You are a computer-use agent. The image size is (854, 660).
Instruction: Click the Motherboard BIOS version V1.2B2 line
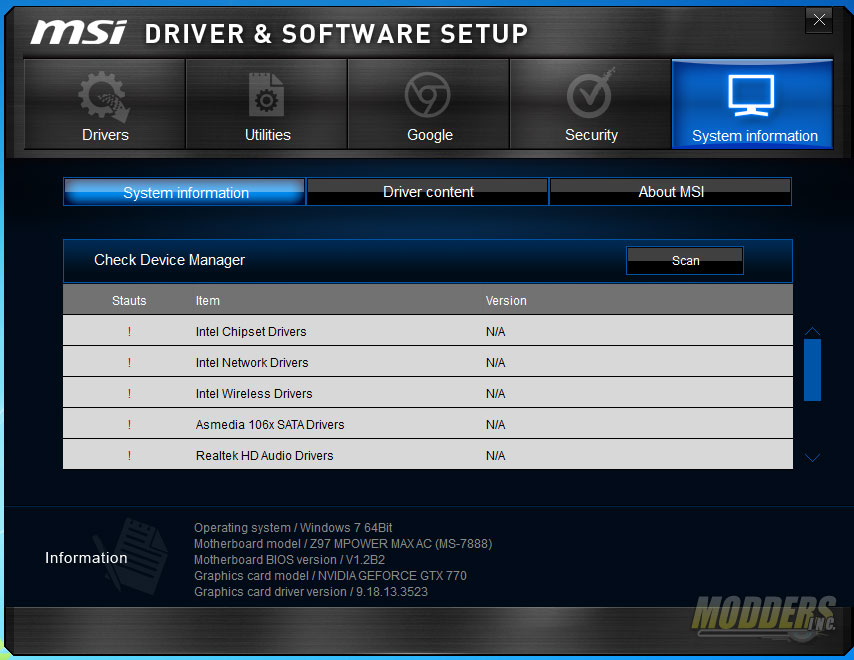pyautogui.click(x=289, y=560)
